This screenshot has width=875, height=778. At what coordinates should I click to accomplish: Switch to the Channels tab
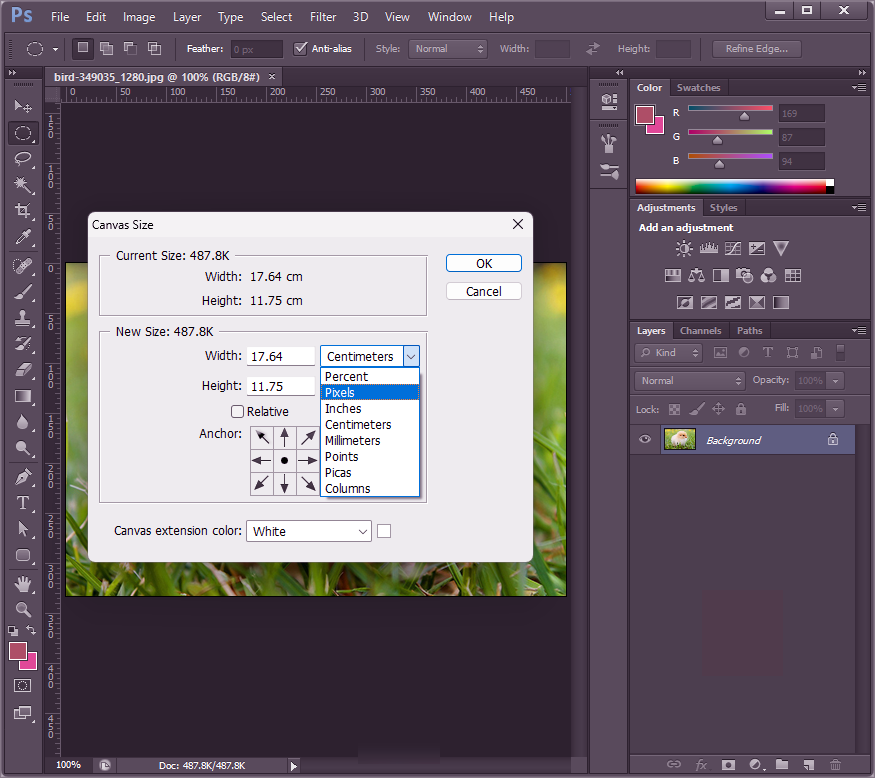pyautogui.click(x=700, y=331)
